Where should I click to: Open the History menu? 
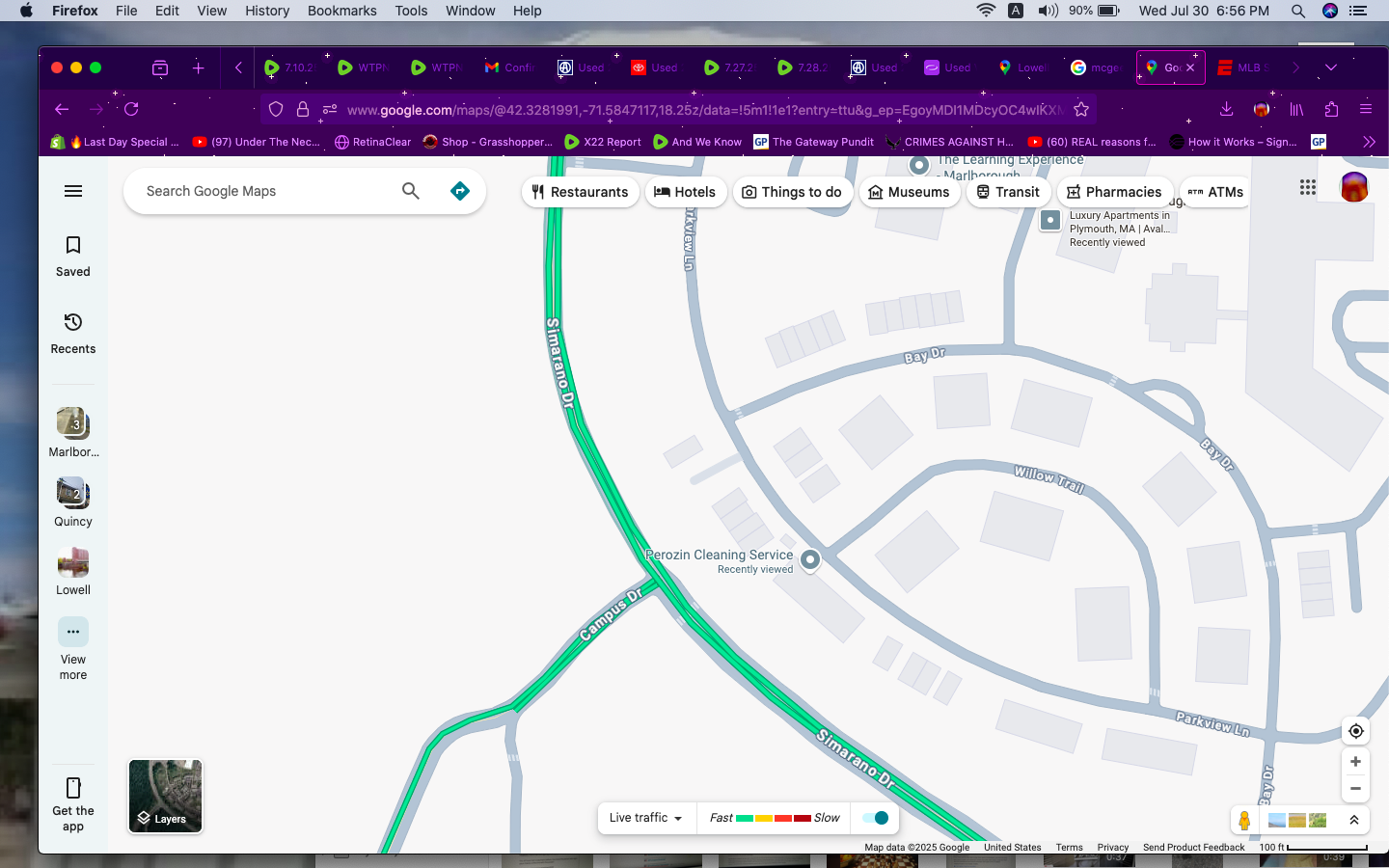[x=267, y=11]
